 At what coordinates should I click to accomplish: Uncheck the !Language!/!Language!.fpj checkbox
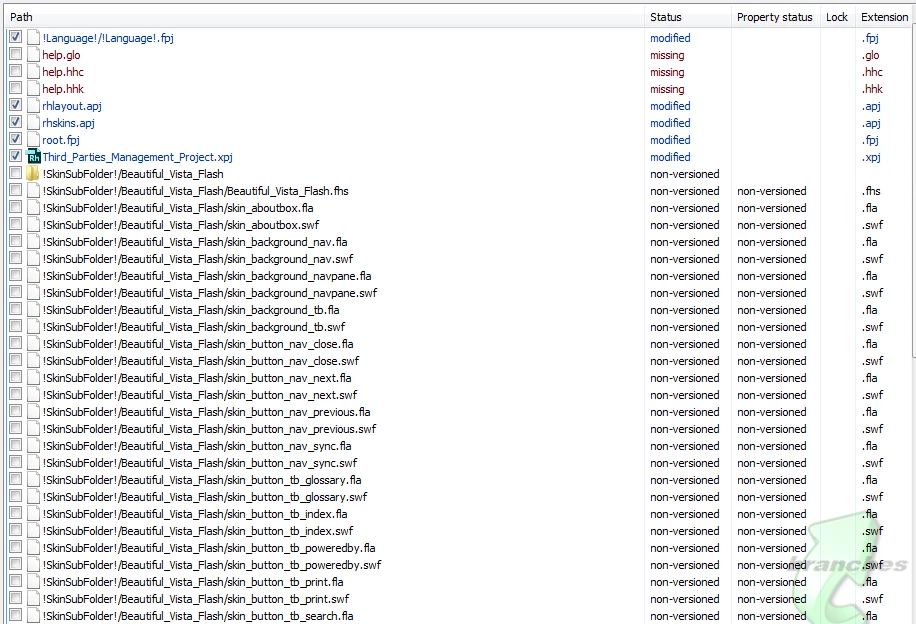click(x=15, y=37)
